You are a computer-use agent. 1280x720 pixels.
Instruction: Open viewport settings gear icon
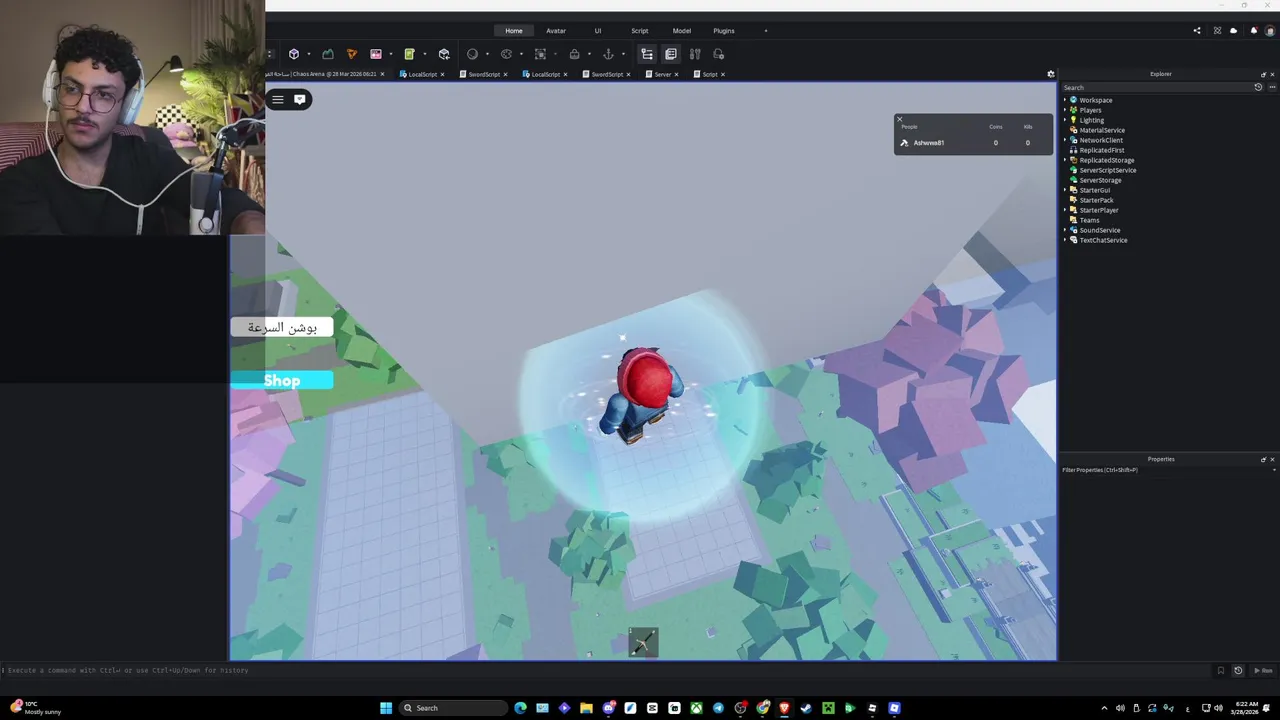[x=1050, y=74]
